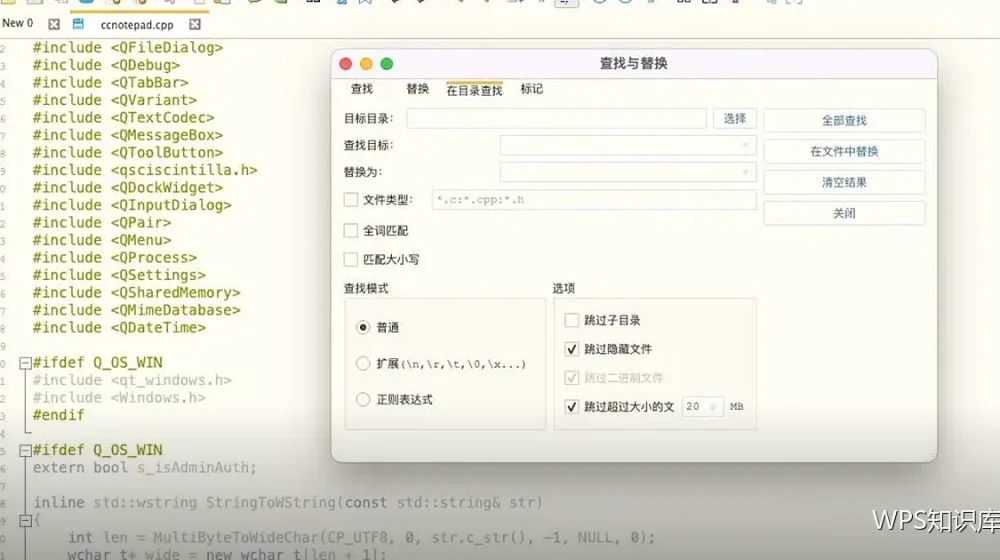Click the 全部查找 button
This screenshot has width=1000, height=560.
pyautogui.click(x=844, y=121)
